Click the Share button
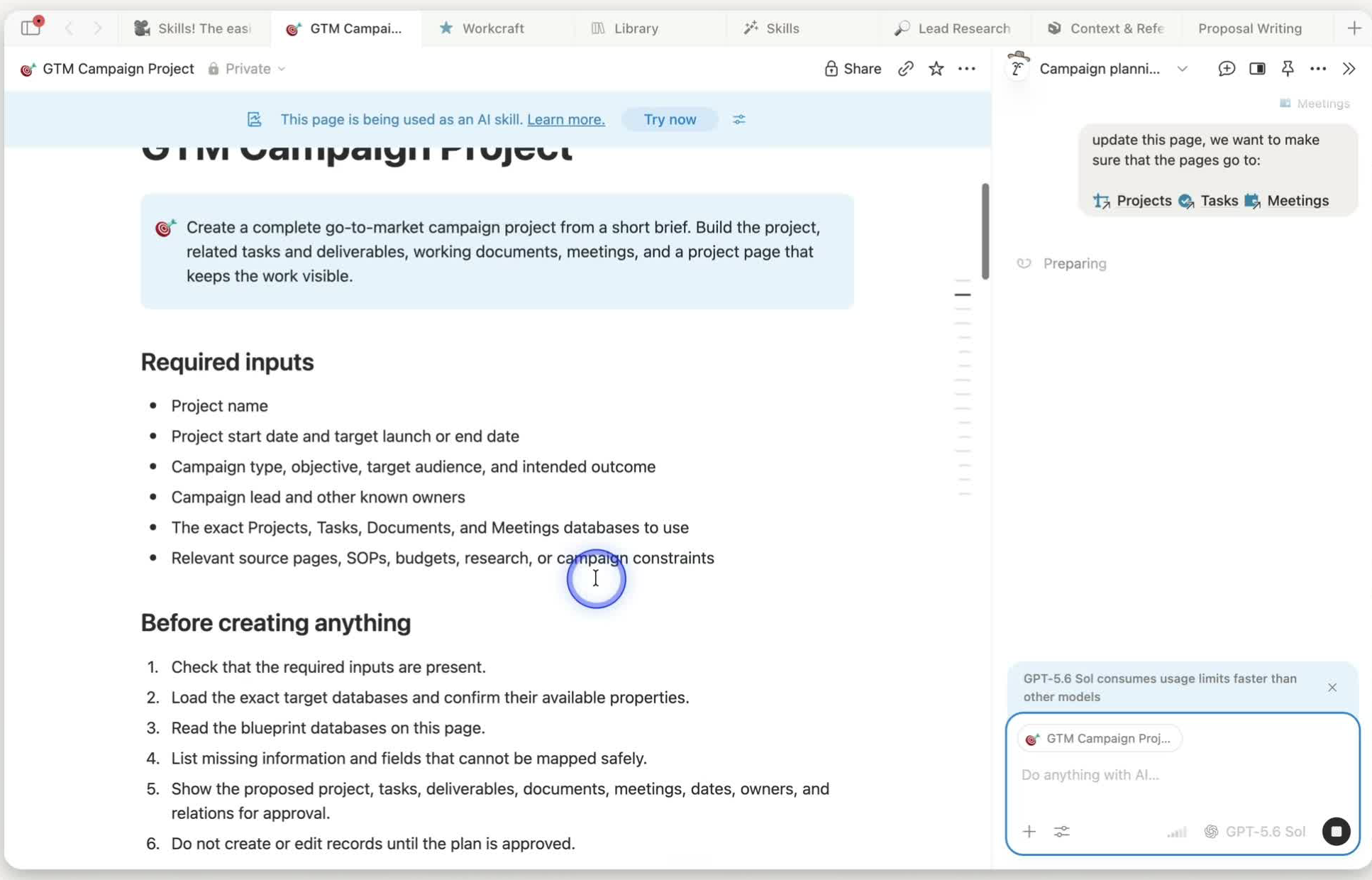 tap(853, 69)
